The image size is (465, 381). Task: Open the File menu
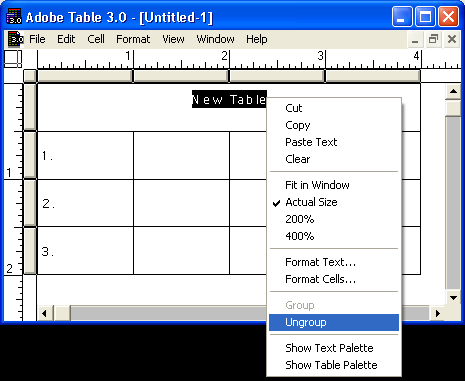coord(37,39)
